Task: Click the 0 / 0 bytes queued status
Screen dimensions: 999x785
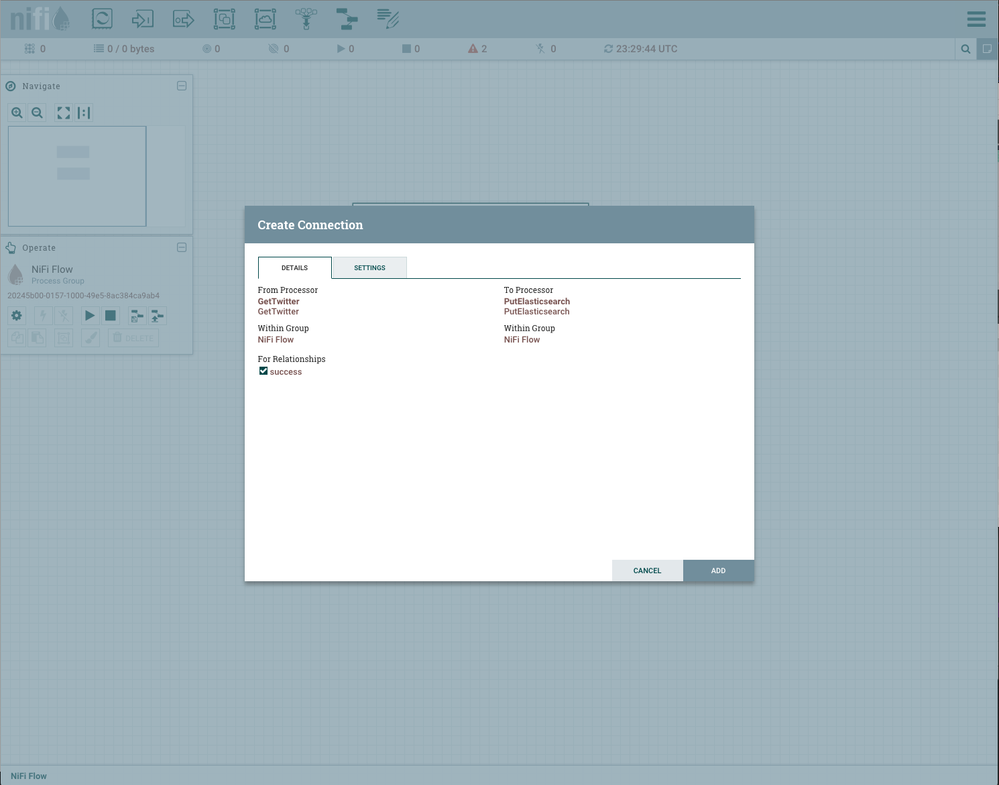Action: point(125,48)
